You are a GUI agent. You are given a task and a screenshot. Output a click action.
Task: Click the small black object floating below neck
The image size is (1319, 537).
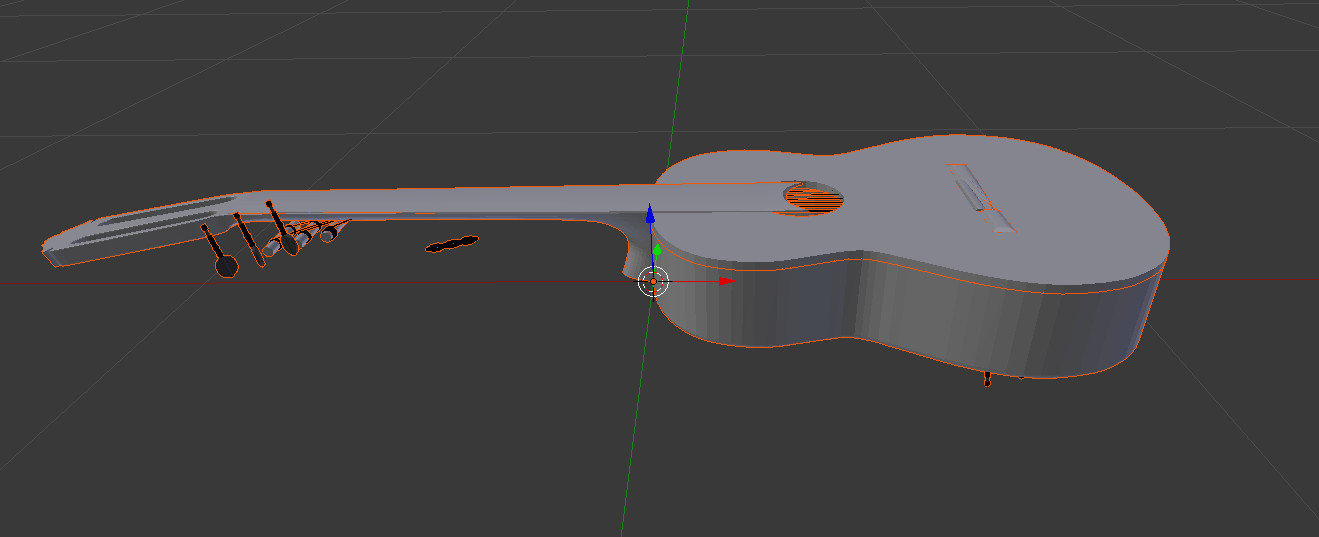coord(452,244)
